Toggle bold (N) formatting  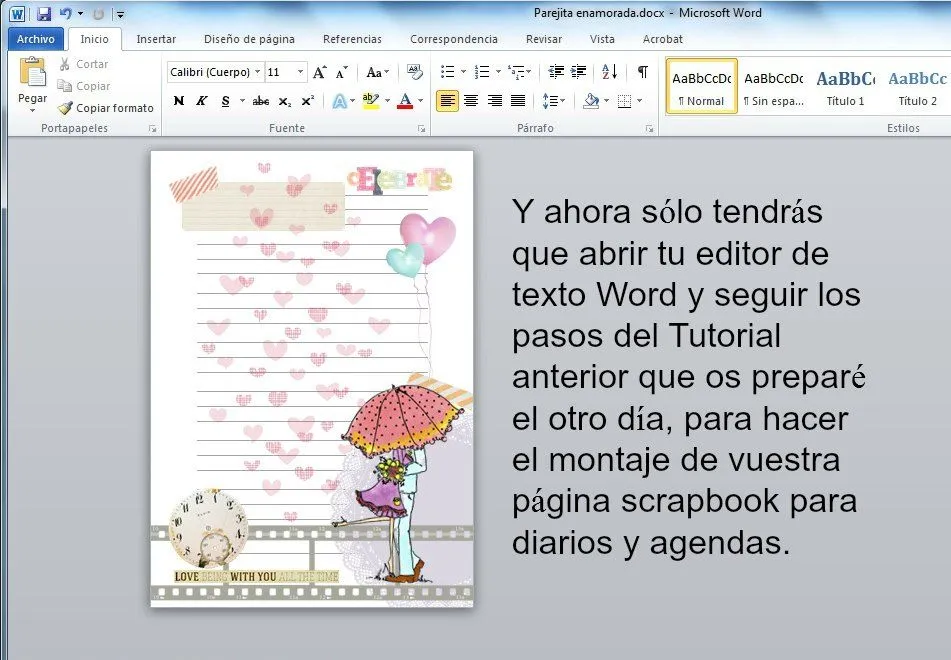(178, 101)
